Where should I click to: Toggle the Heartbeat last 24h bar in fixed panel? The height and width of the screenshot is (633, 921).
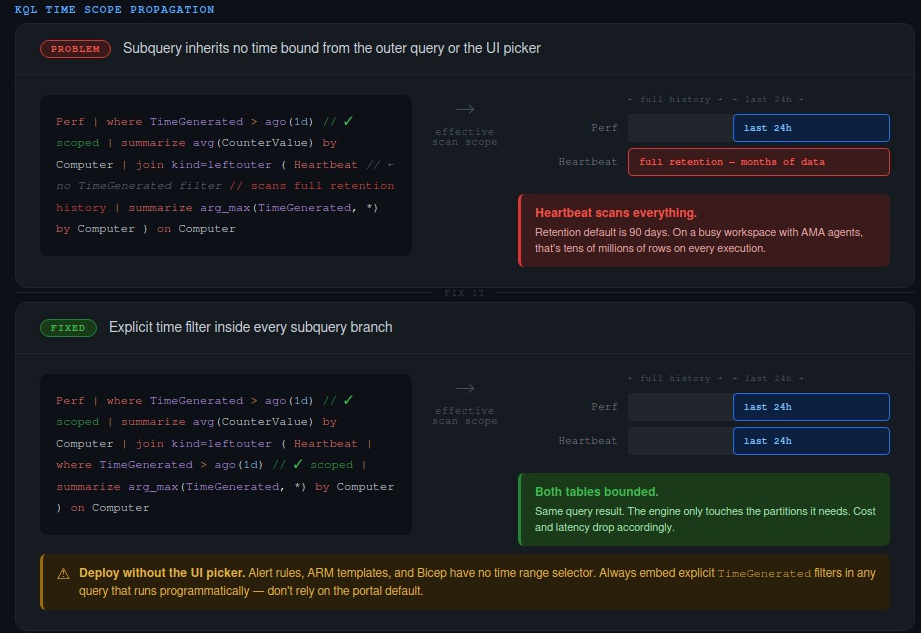pyautogui.click(x=811, y=440)
